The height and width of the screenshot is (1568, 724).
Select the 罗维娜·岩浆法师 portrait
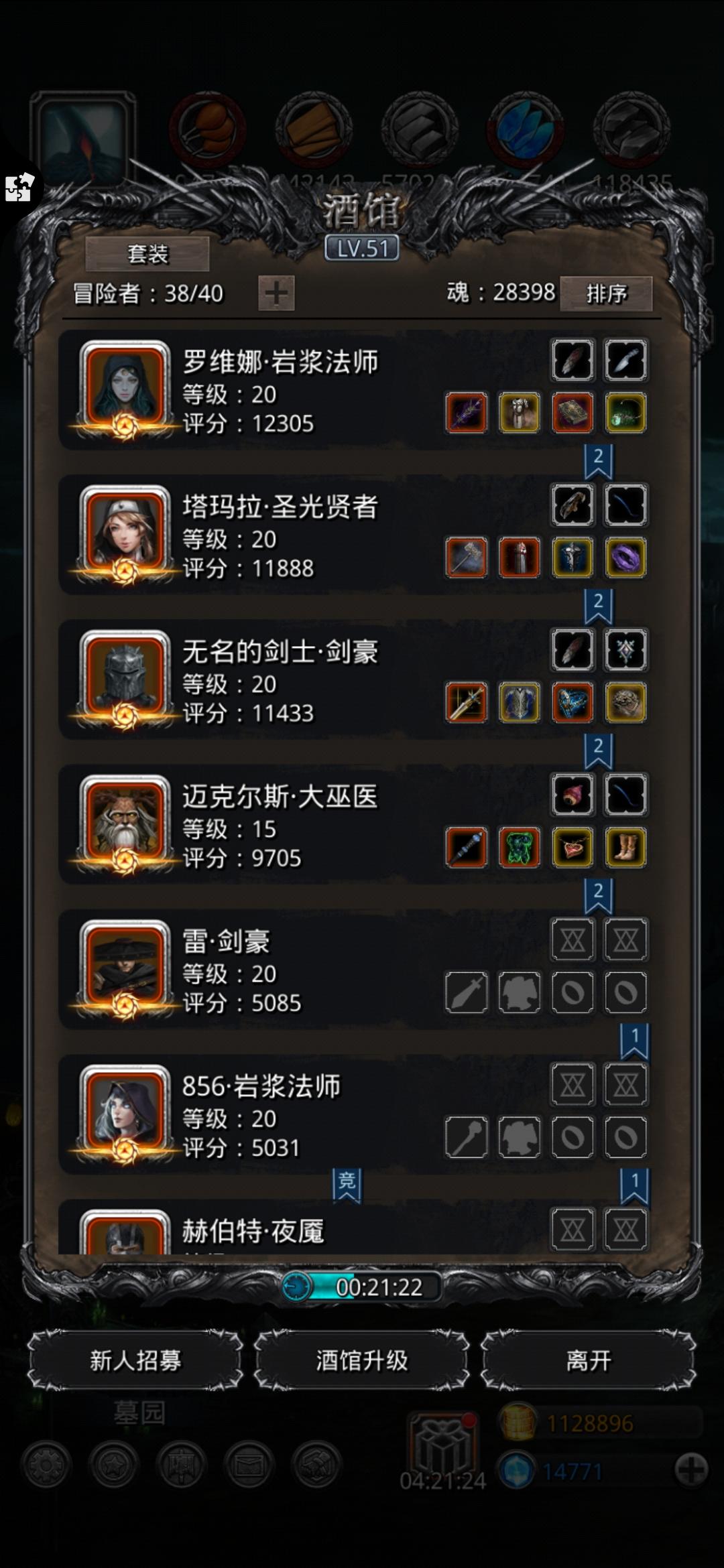(x=125, y=389)
